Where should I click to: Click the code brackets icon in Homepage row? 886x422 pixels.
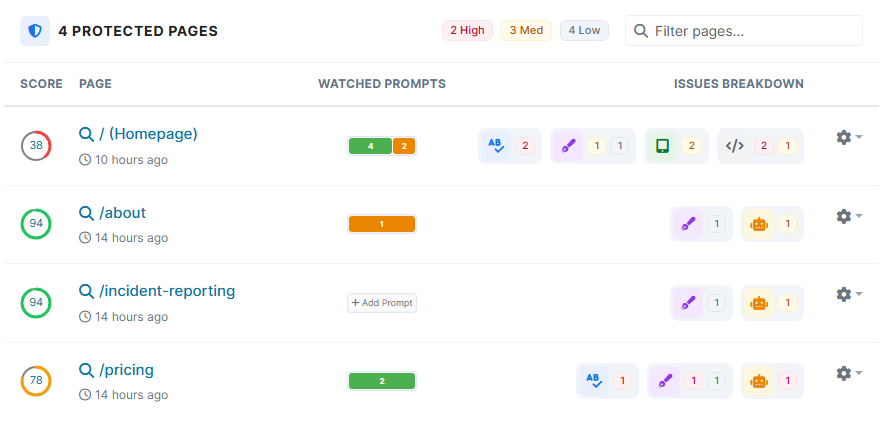(735, 146)
